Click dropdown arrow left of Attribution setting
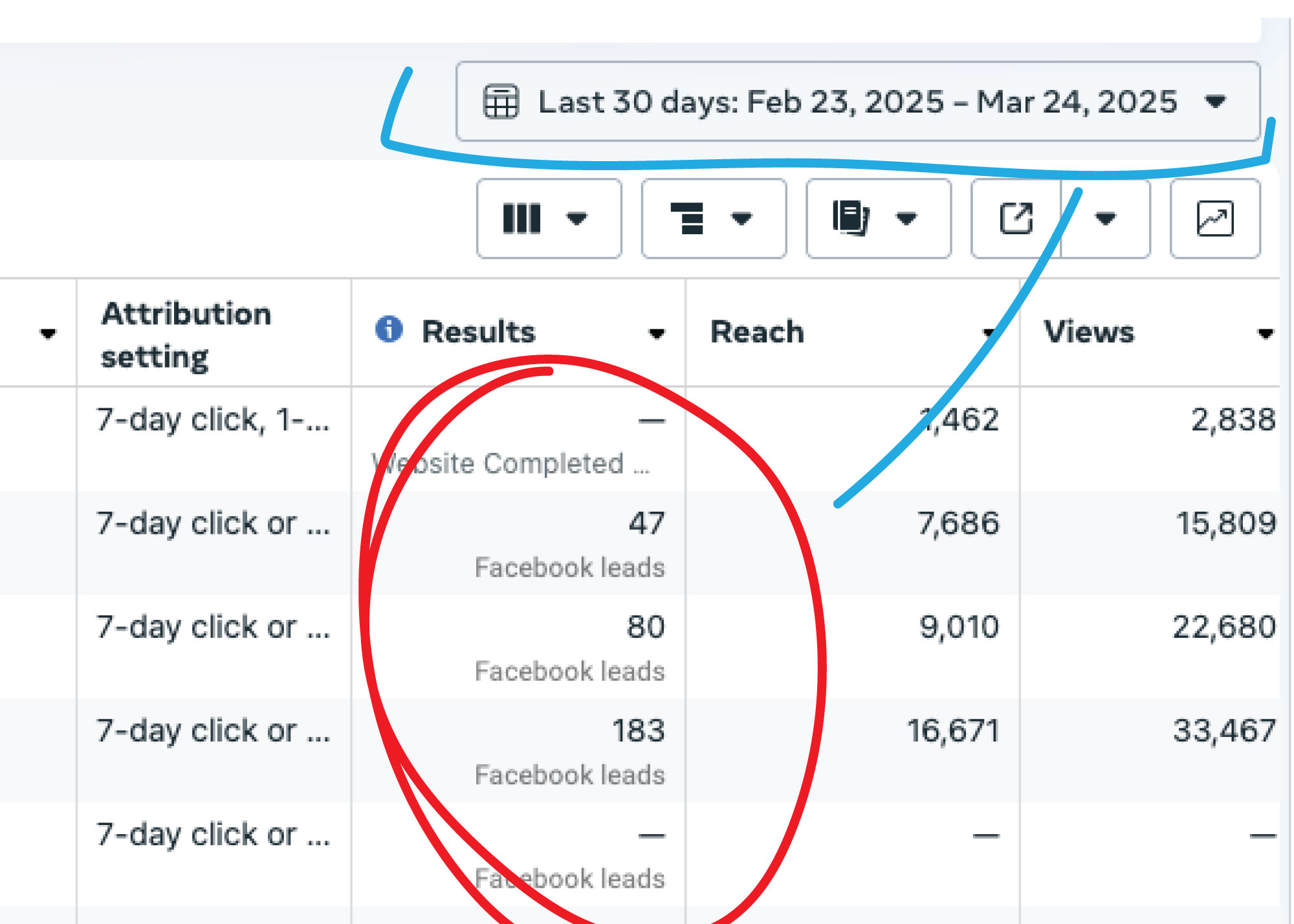 point(47,334)
